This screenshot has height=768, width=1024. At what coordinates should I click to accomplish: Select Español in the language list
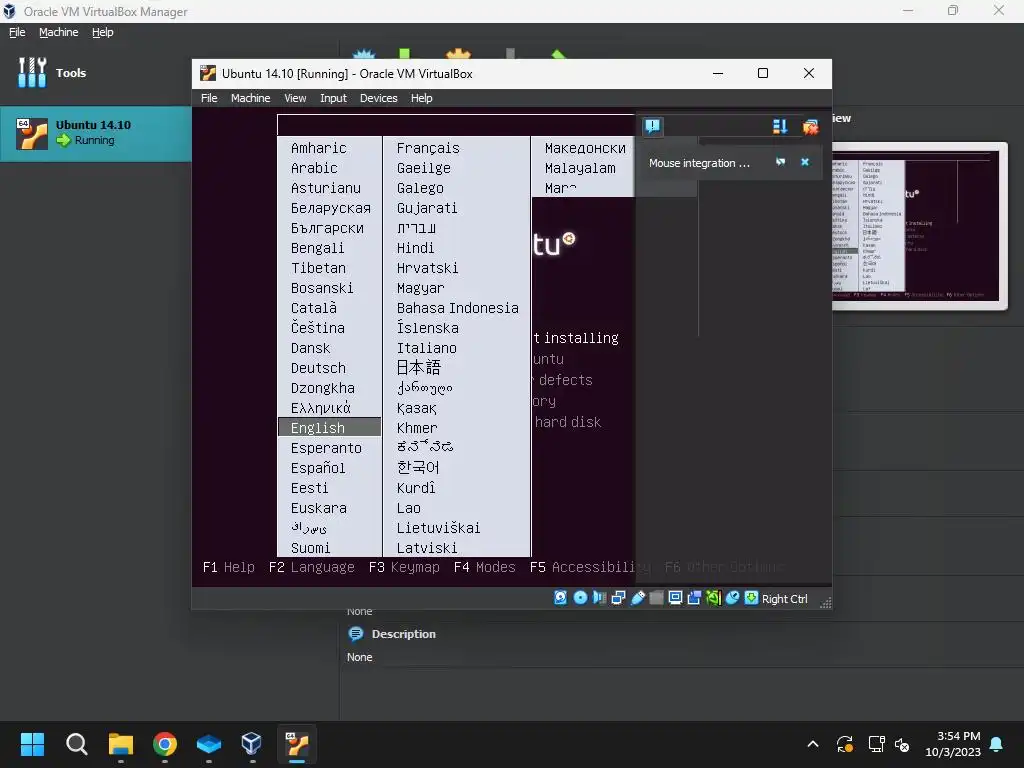[x=318, y=468]
